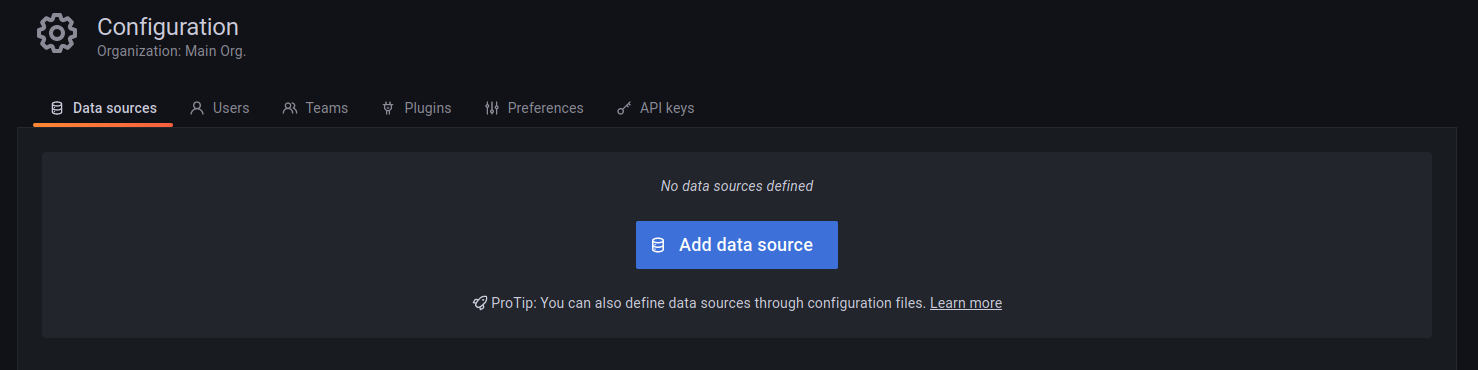Open the Data sources tab
Screen dimensions: 1478x370
coord(103,108)
